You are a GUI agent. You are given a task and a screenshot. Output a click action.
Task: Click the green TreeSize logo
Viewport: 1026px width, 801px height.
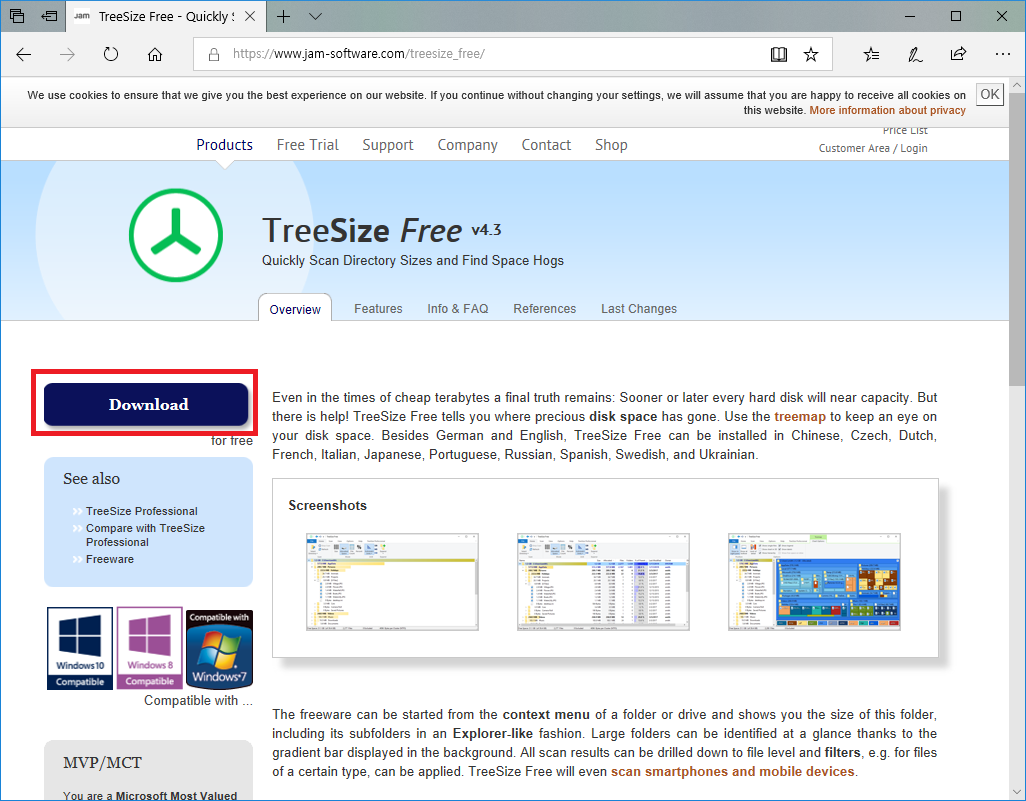pyautogui.click(x=175, y=235)
